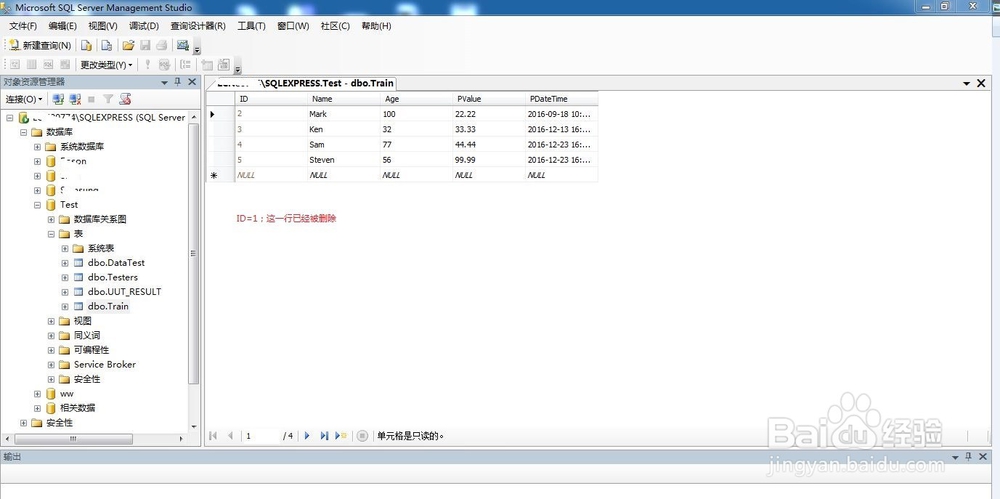Select dbo.Train in the tree
Viewport: 1000px width, 499px height.
point(108,306)
